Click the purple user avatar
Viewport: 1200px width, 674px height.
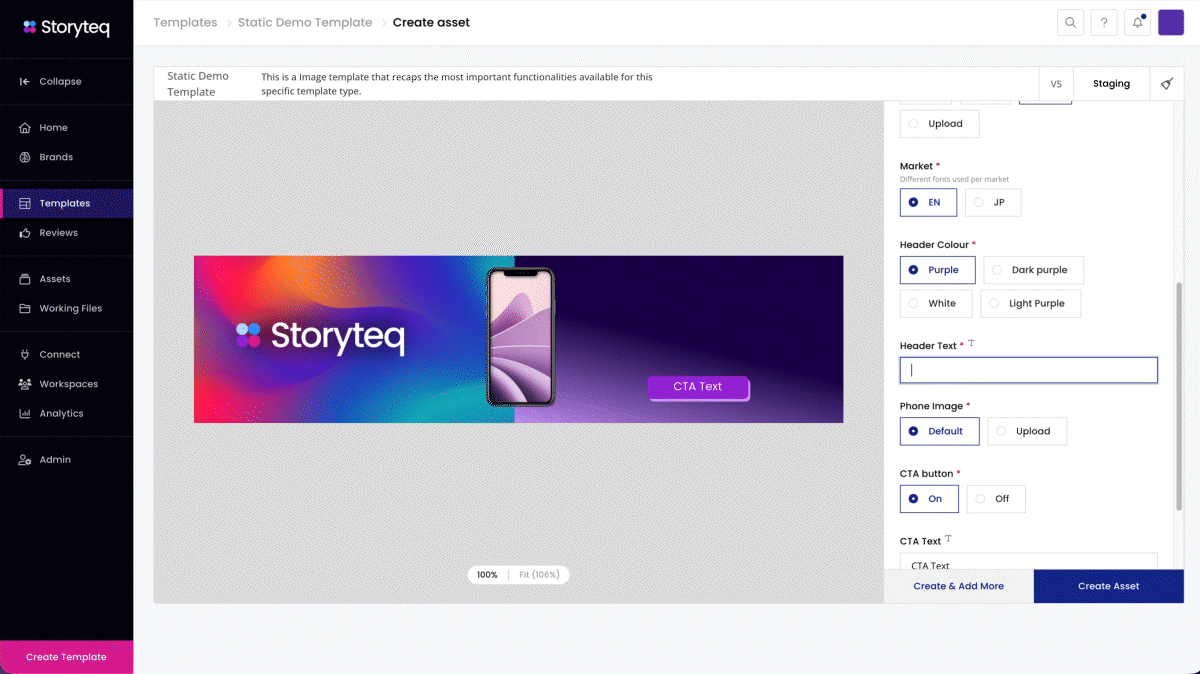click(x=1171, y=23)
